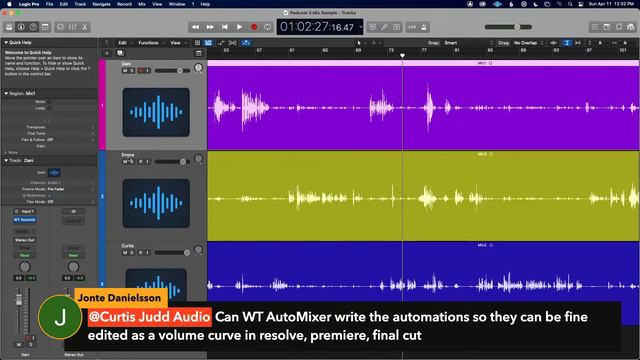Open the Drag No Overlap dropdown
Image resolution: width=640 pixels, height=360 pixels.
click(529, 43)
